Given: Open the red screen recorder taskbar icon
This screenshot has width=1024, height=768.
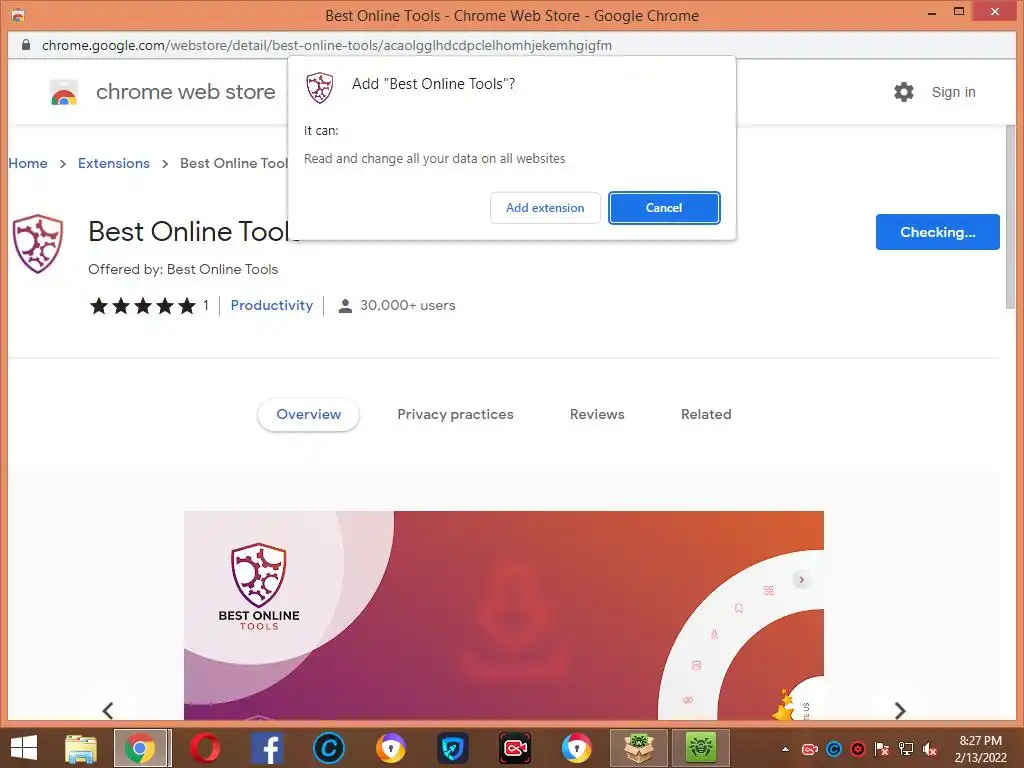Looking at the screenshot, I should 515,748.
